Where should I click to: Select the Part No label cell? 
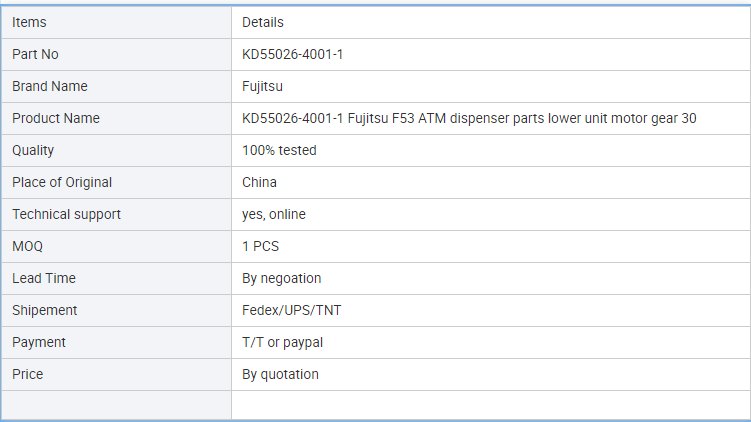[116, 55]
